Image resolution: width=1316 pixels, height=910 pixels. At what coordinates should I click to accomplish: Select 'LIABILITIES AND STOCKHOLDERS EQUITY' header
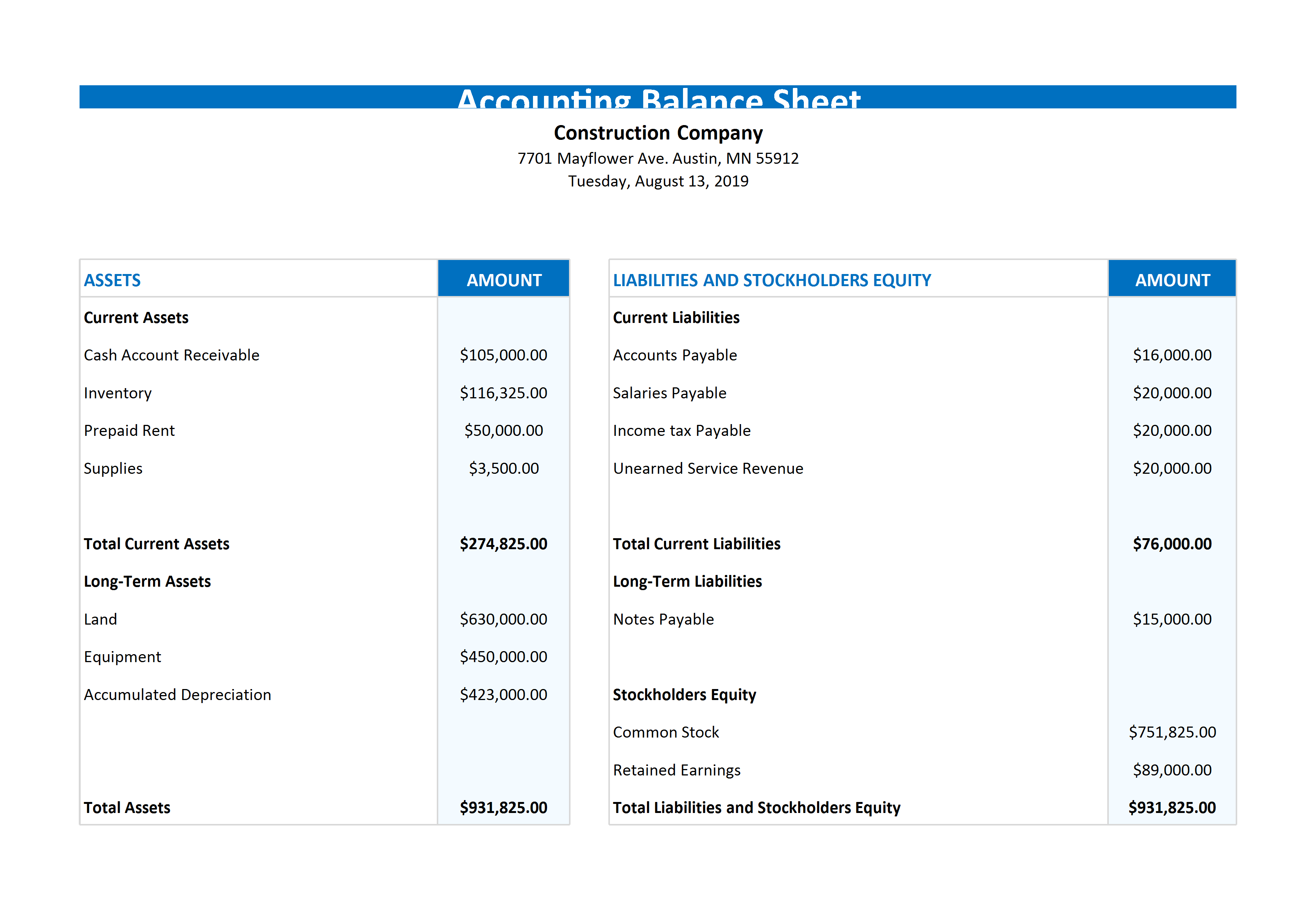click(x=772, y=280)
